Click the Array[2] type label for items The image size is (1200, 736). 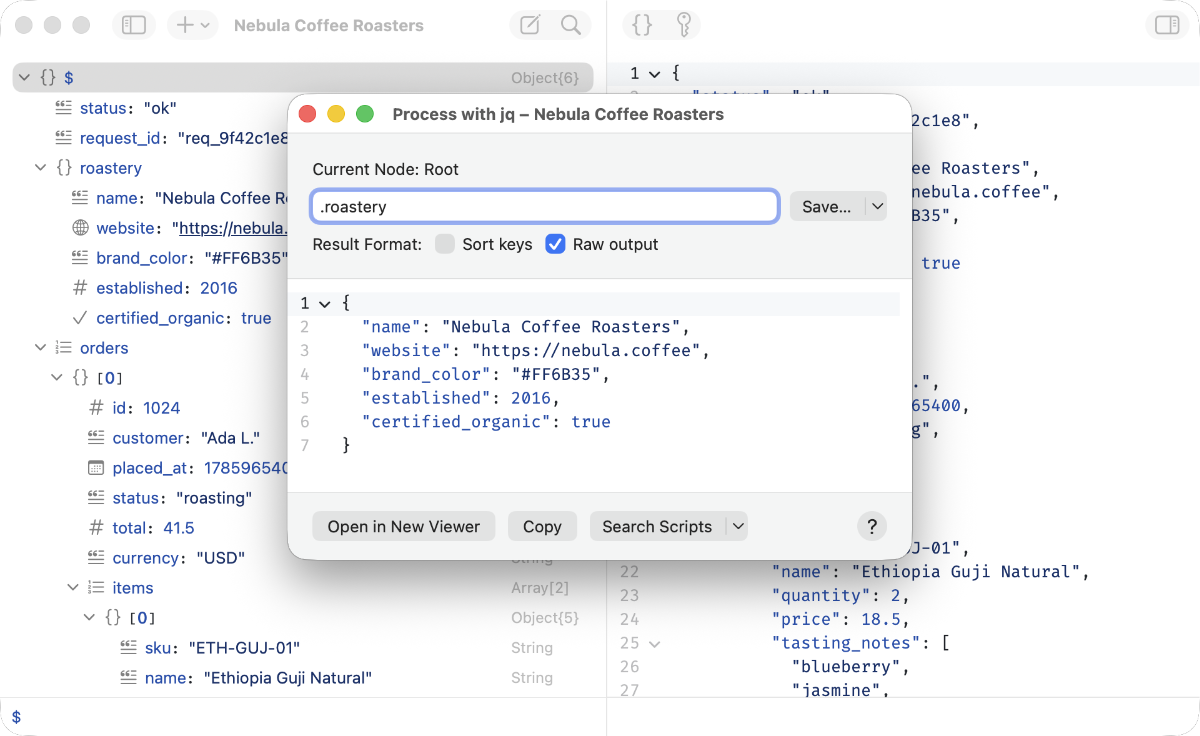coord(540,588)
